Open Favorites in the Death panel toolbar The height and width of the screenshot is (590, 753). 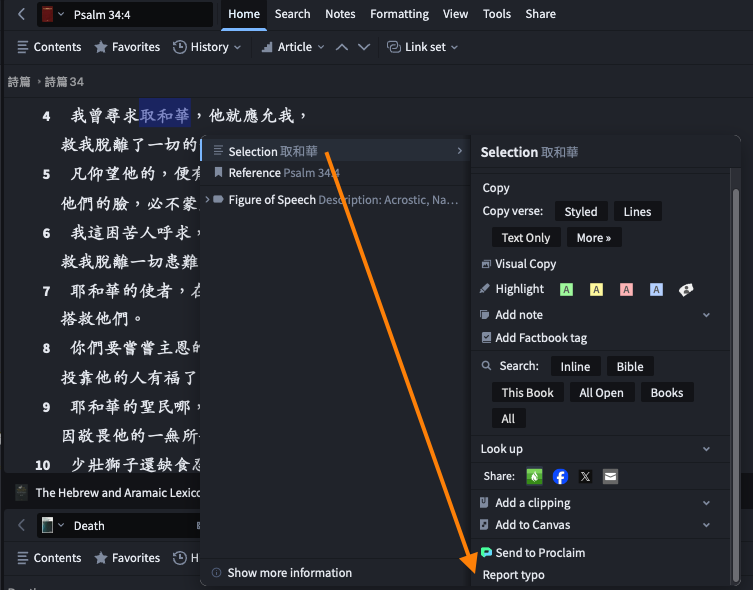coord(127,558)
